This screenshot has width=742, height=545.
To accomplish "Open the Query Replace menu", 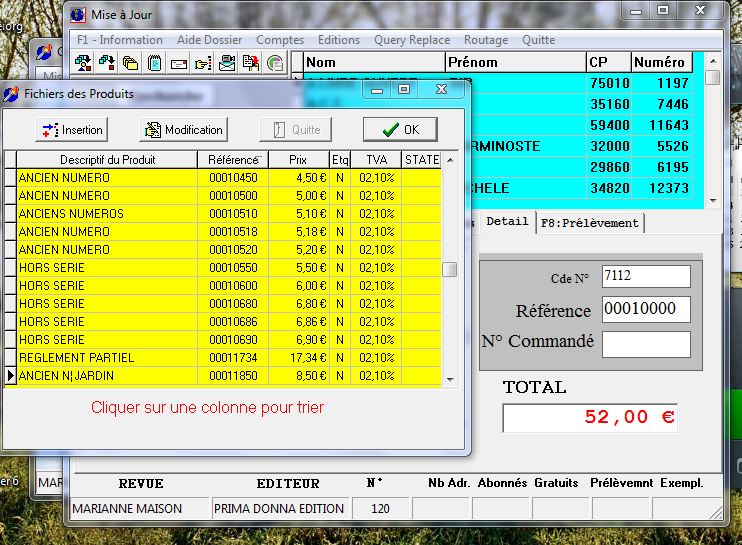I will click(412, 40).
